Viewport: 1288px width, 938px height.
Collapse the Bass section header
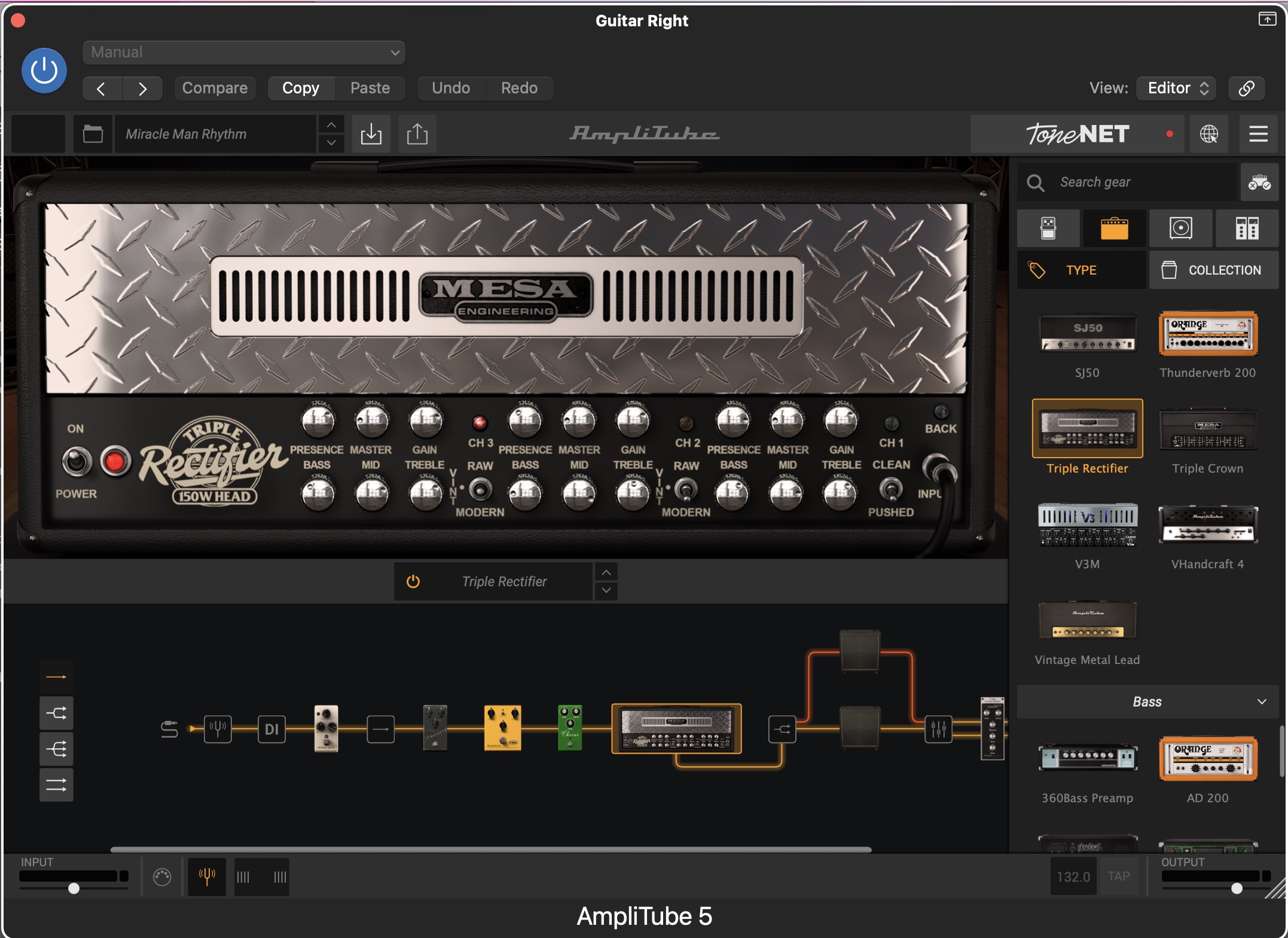pos(1147,702)
